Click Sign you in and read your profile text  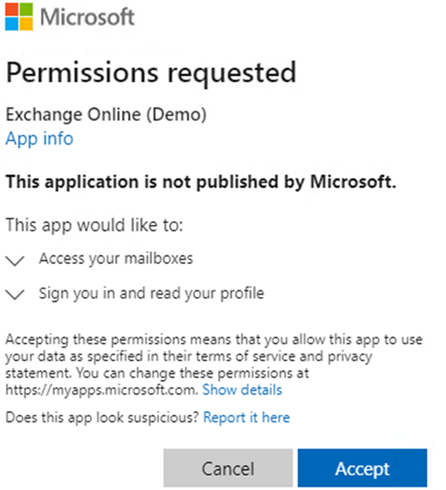151,294
